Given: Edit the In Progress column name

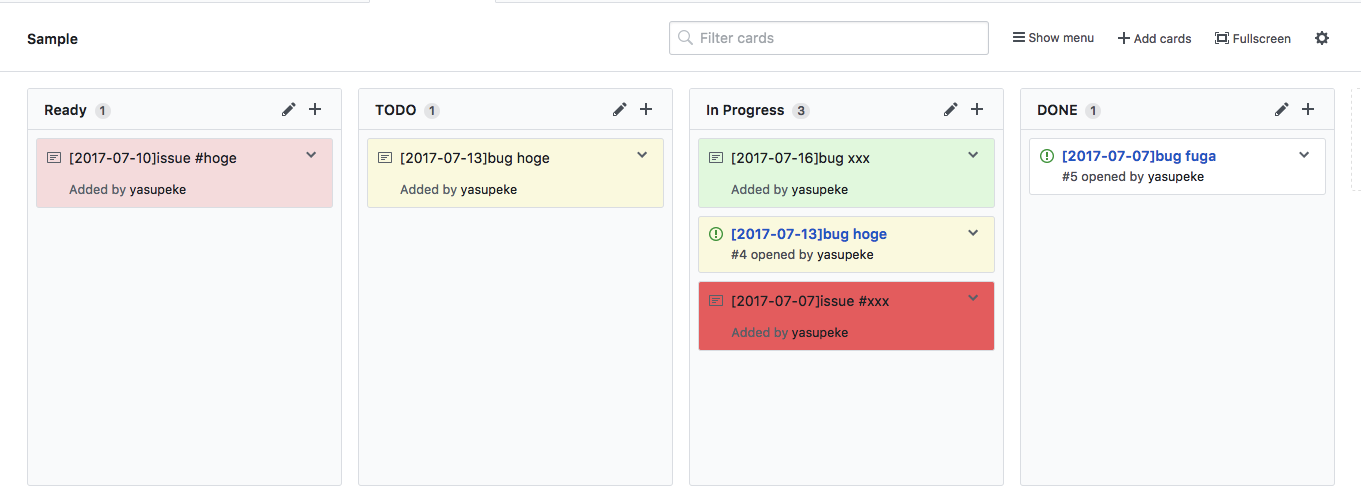Looking at the screenshot, I should 951,109.
